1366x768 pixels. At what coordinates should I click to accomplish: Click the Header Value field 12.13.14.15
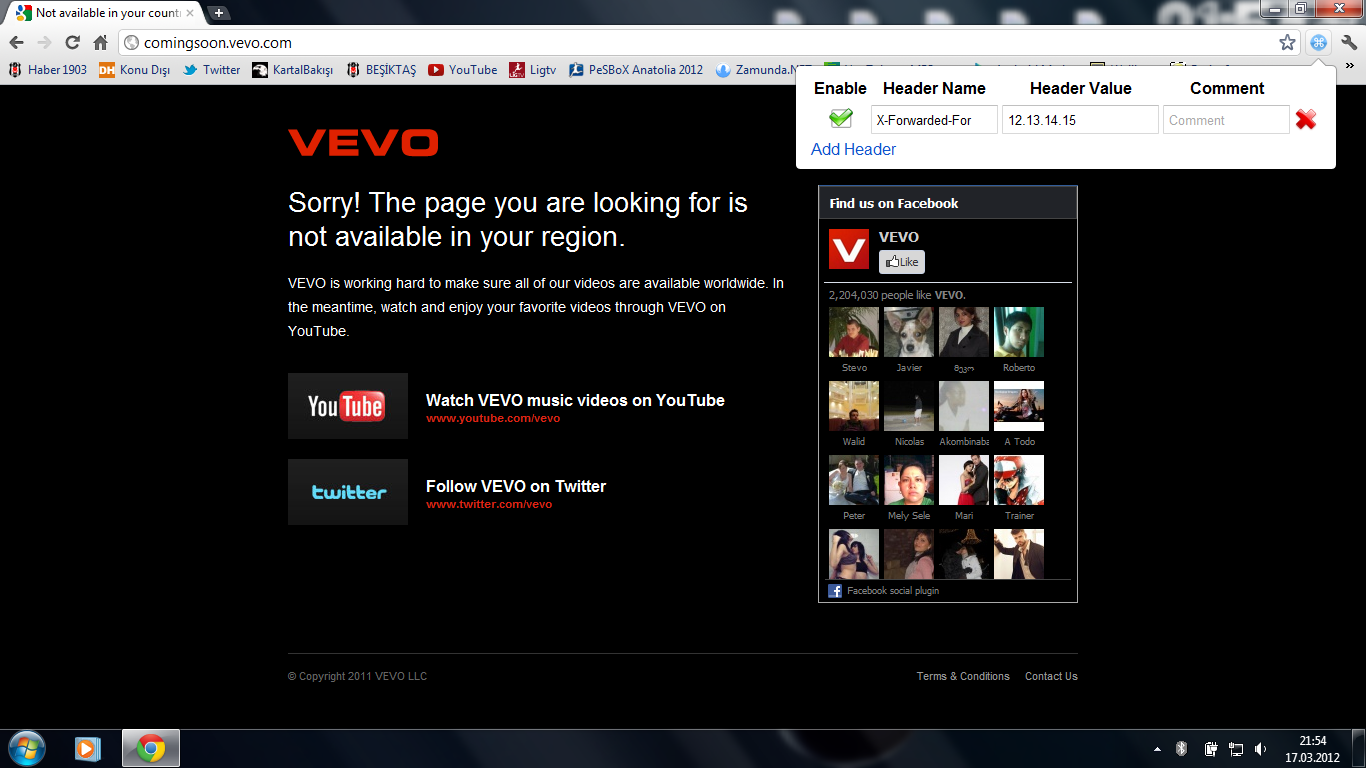click(x=1080, y=120)
